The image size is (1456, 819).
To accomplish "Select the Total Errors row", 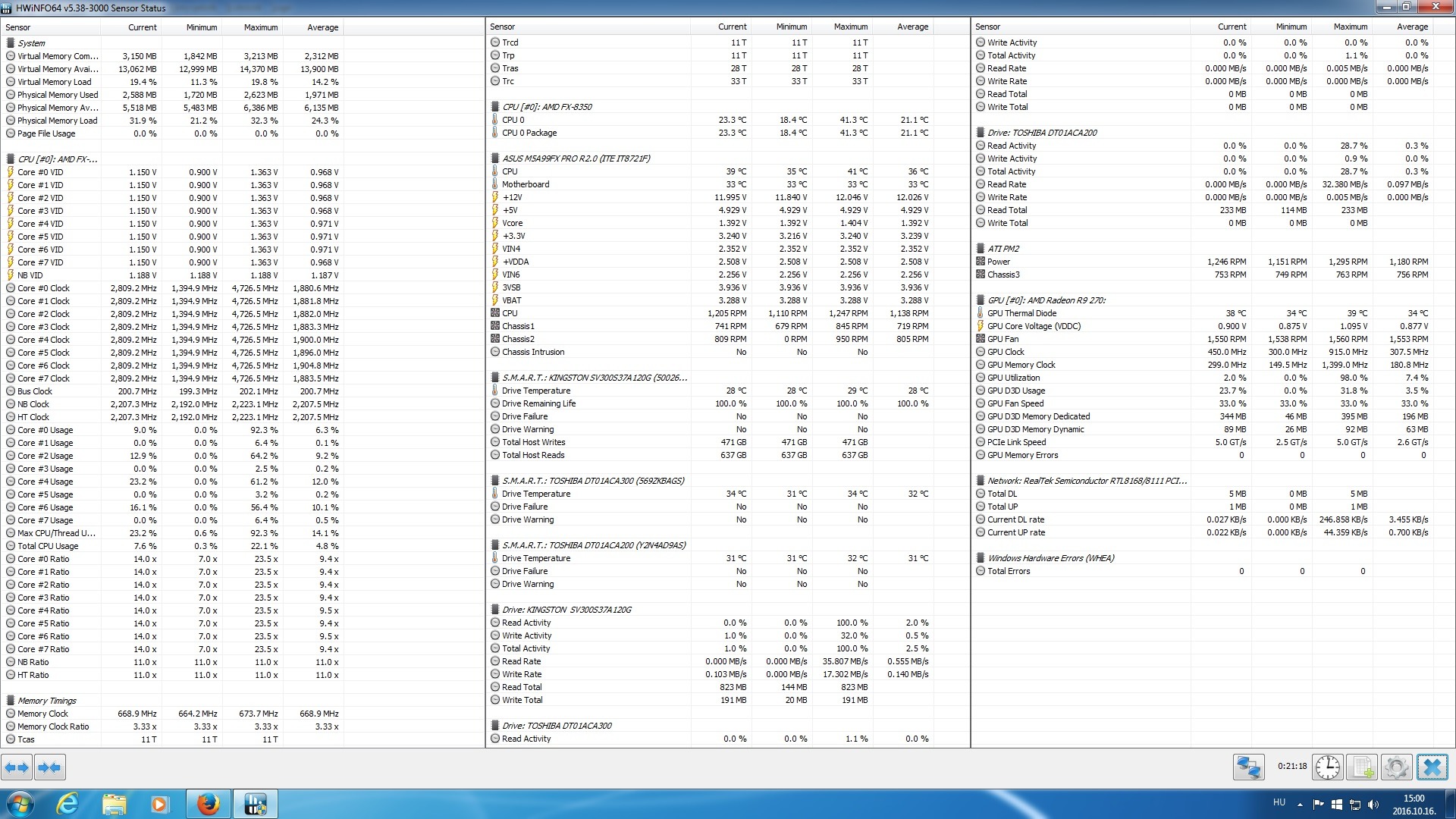I will (x=1204, y=571).
